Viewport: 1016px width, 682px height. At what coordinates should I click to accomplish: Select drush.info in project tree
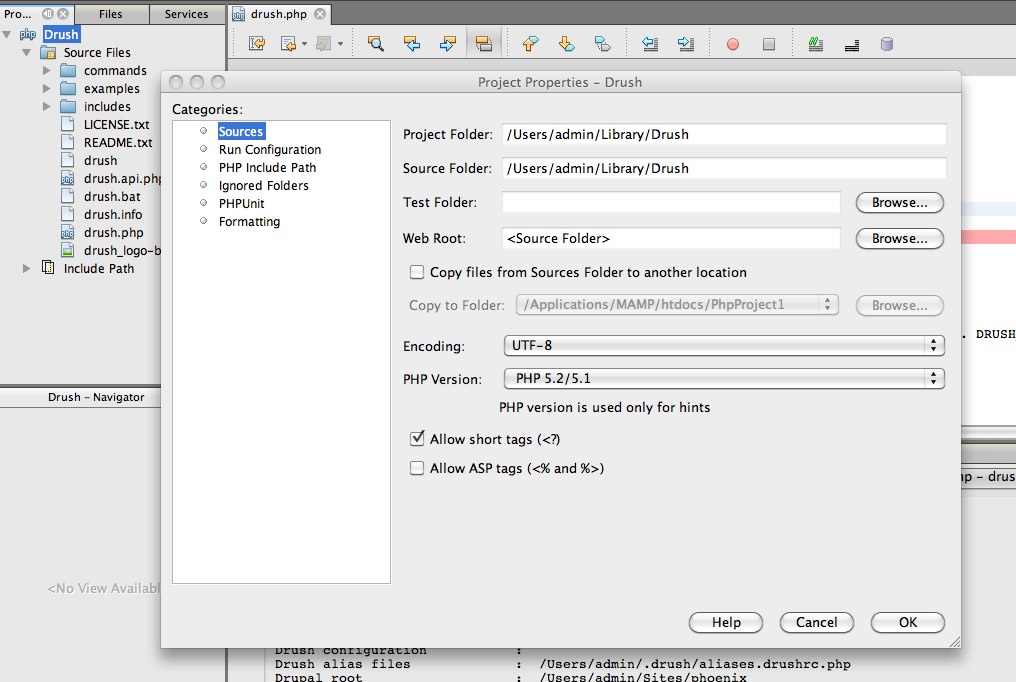tap(113, 214)
